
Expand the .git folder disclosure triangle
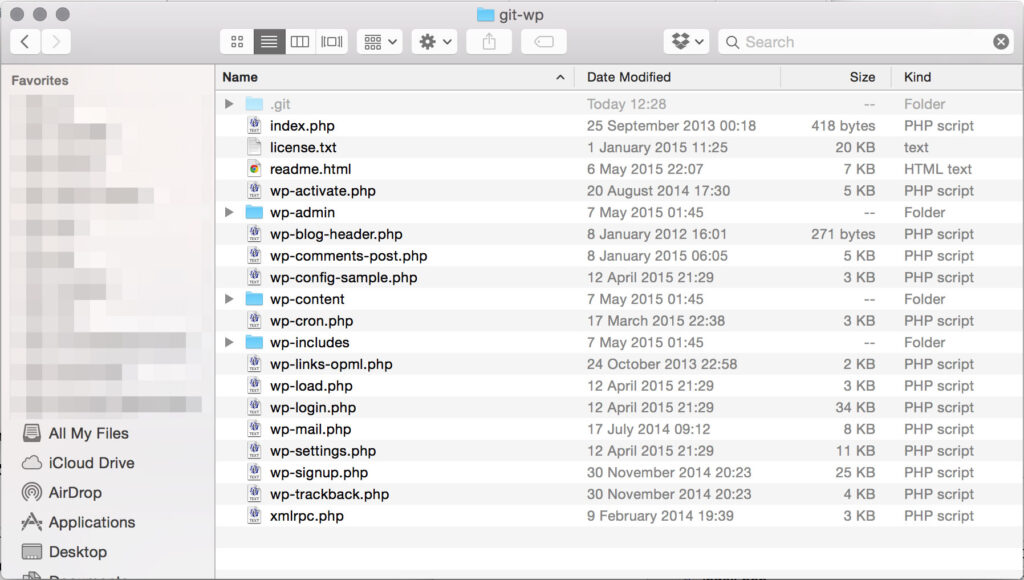(x=229, y=104)
